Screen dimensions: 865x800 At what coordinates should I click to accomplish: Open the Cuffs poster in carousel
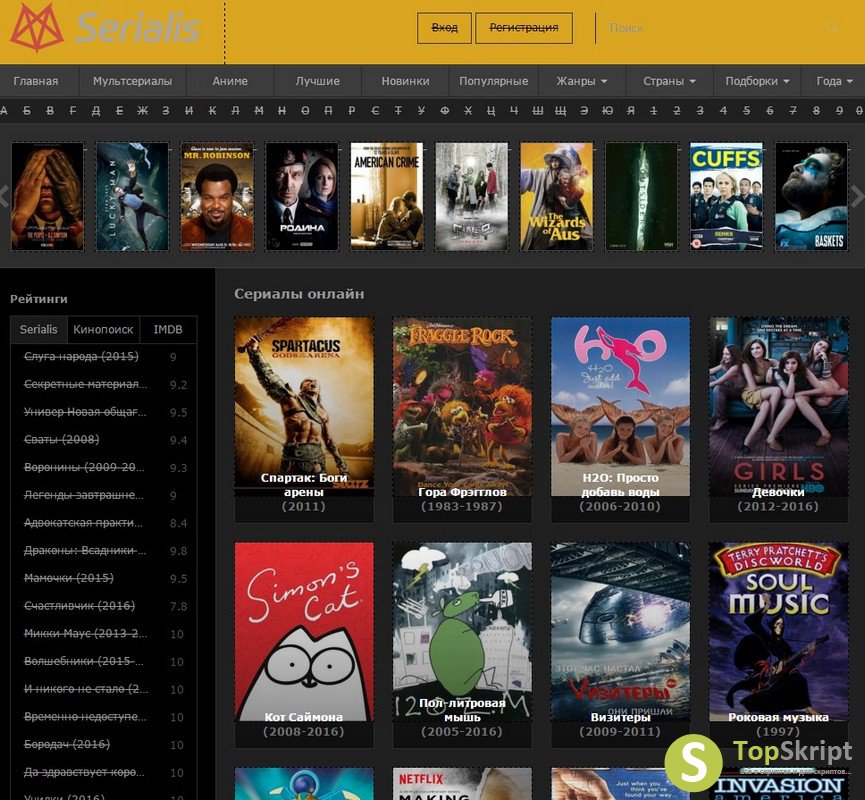coord(726,196)
